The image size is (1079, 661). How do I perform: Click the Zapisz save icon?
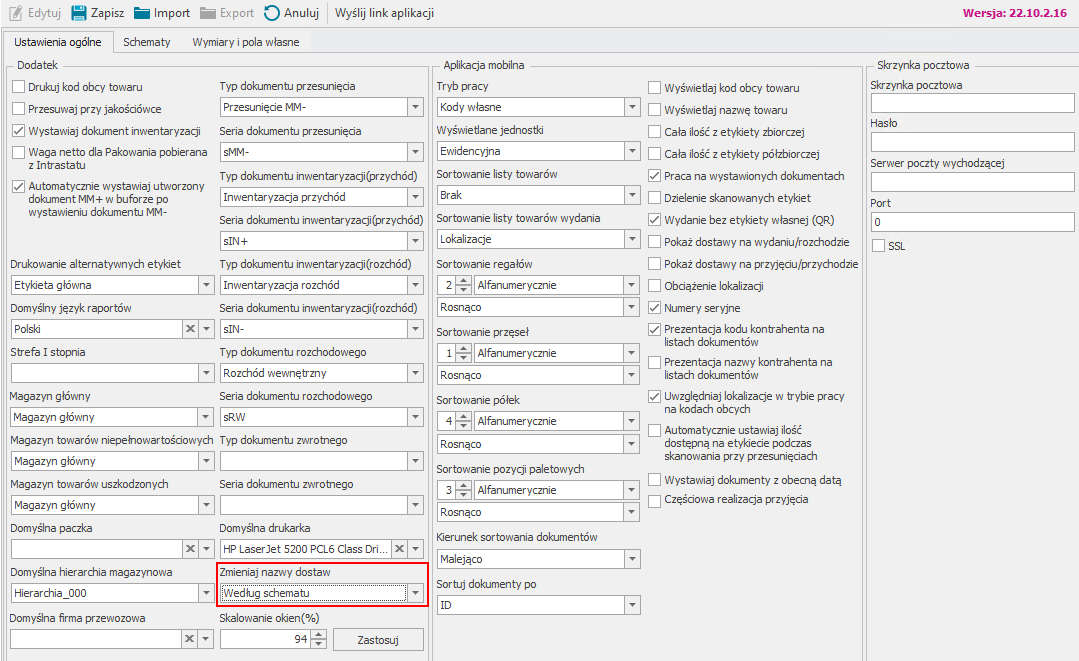coord(79,13)
